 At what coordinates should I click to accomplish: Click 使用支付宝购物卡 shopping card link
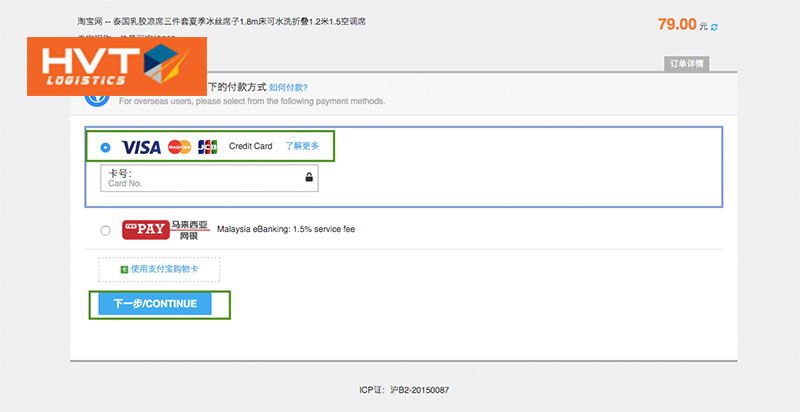click(x=164, y=269)
